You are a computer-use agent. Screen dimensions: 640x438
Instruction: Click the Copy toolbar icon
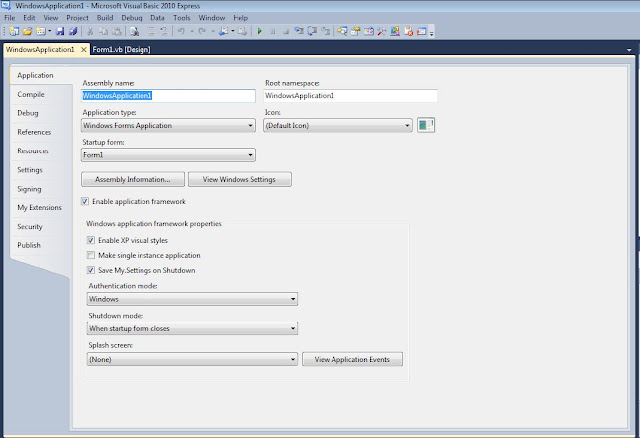104,31
